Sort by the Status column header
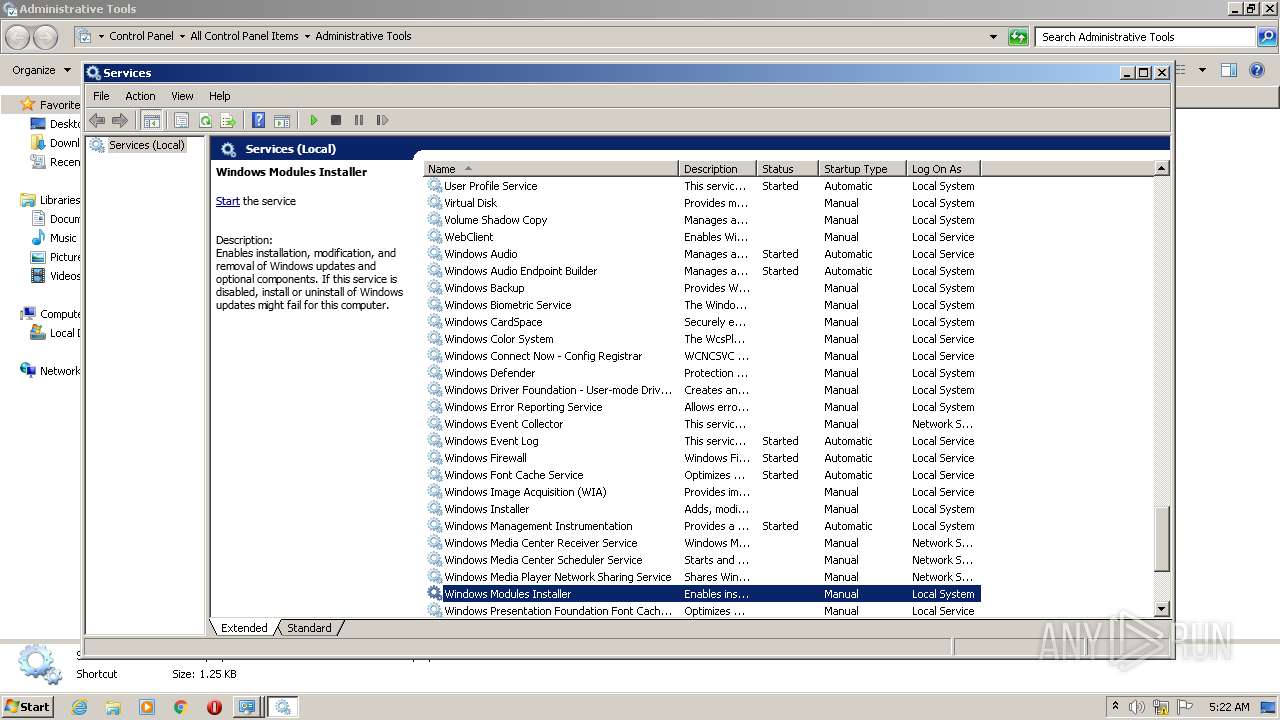The height and width of the screenshot is (720, 1280). click(x=787, y=169)
